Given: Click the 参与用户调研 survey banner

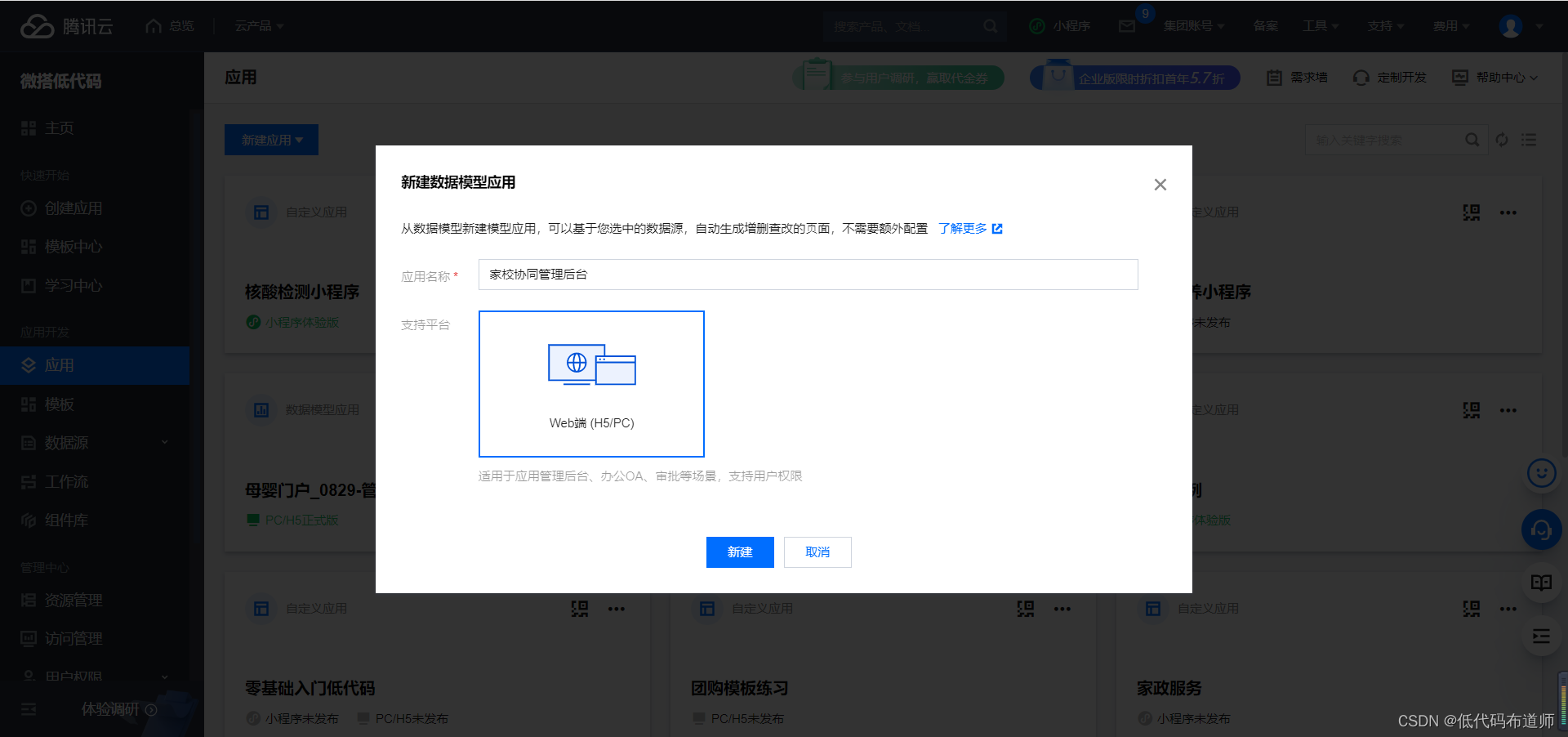Looking at the screenshot, I should pyautogui.click(x=898, y=78).
